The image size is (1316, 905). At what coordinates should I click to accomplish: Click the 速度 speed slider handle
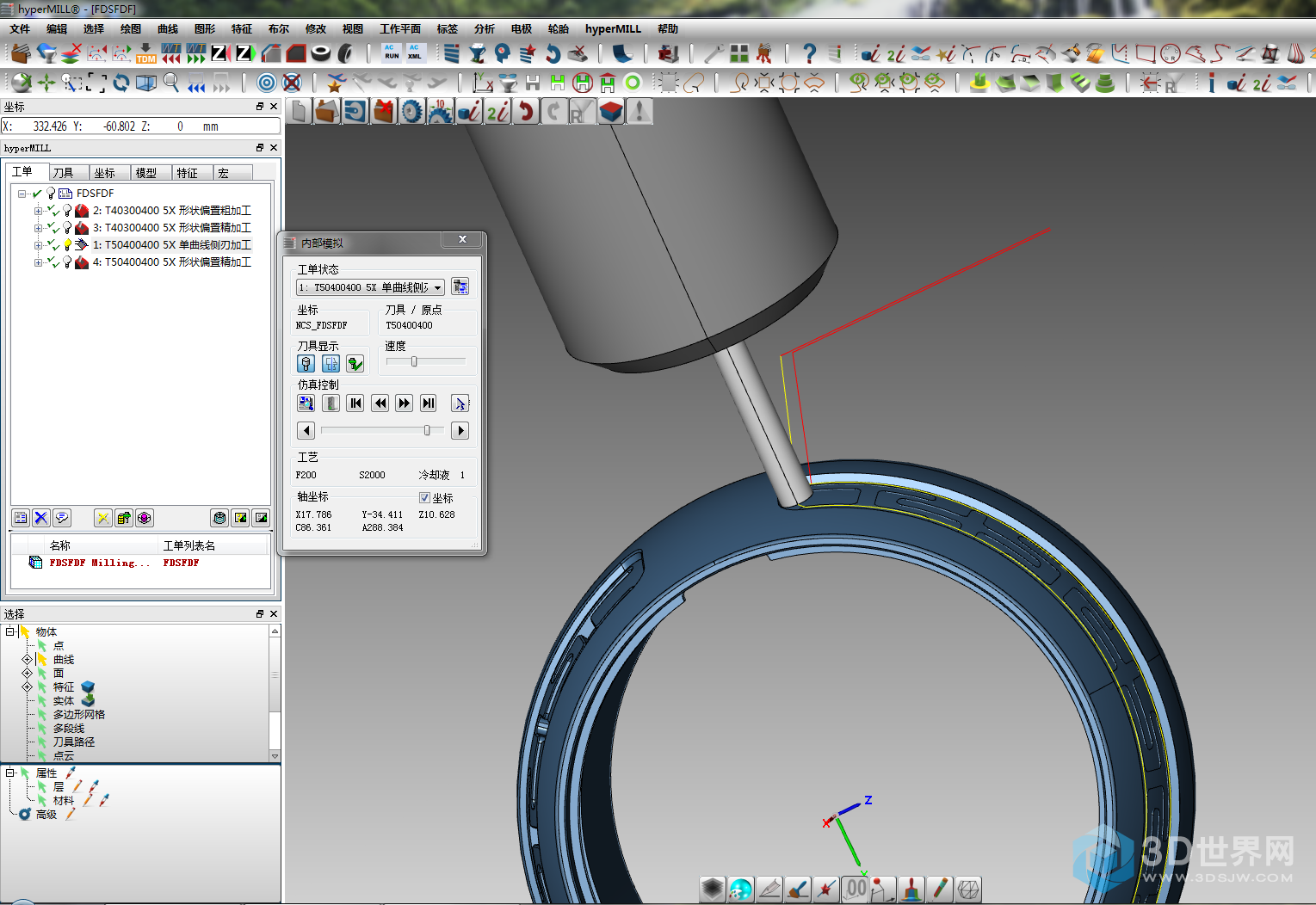(414, 361)
